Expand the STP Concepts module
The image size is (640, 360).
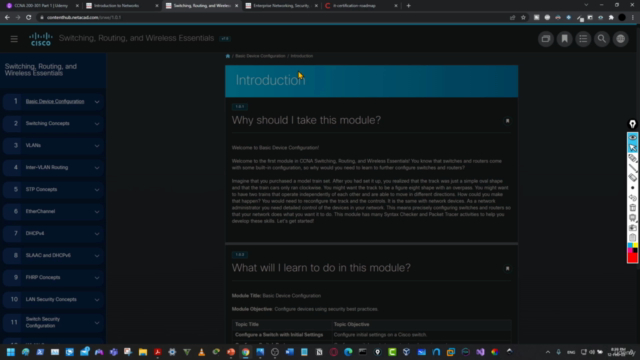pyautogui.click(x=97, y=190)
